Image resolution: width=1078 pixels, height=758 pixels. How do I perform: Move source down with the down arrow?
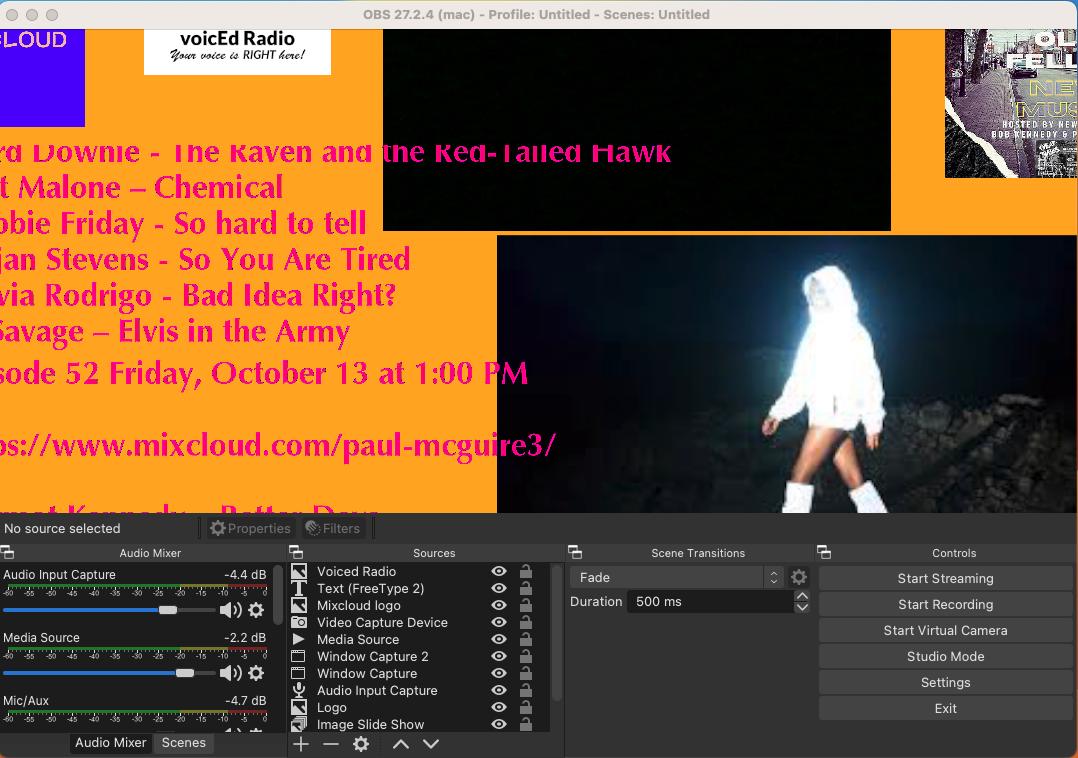tap(431, 744)
